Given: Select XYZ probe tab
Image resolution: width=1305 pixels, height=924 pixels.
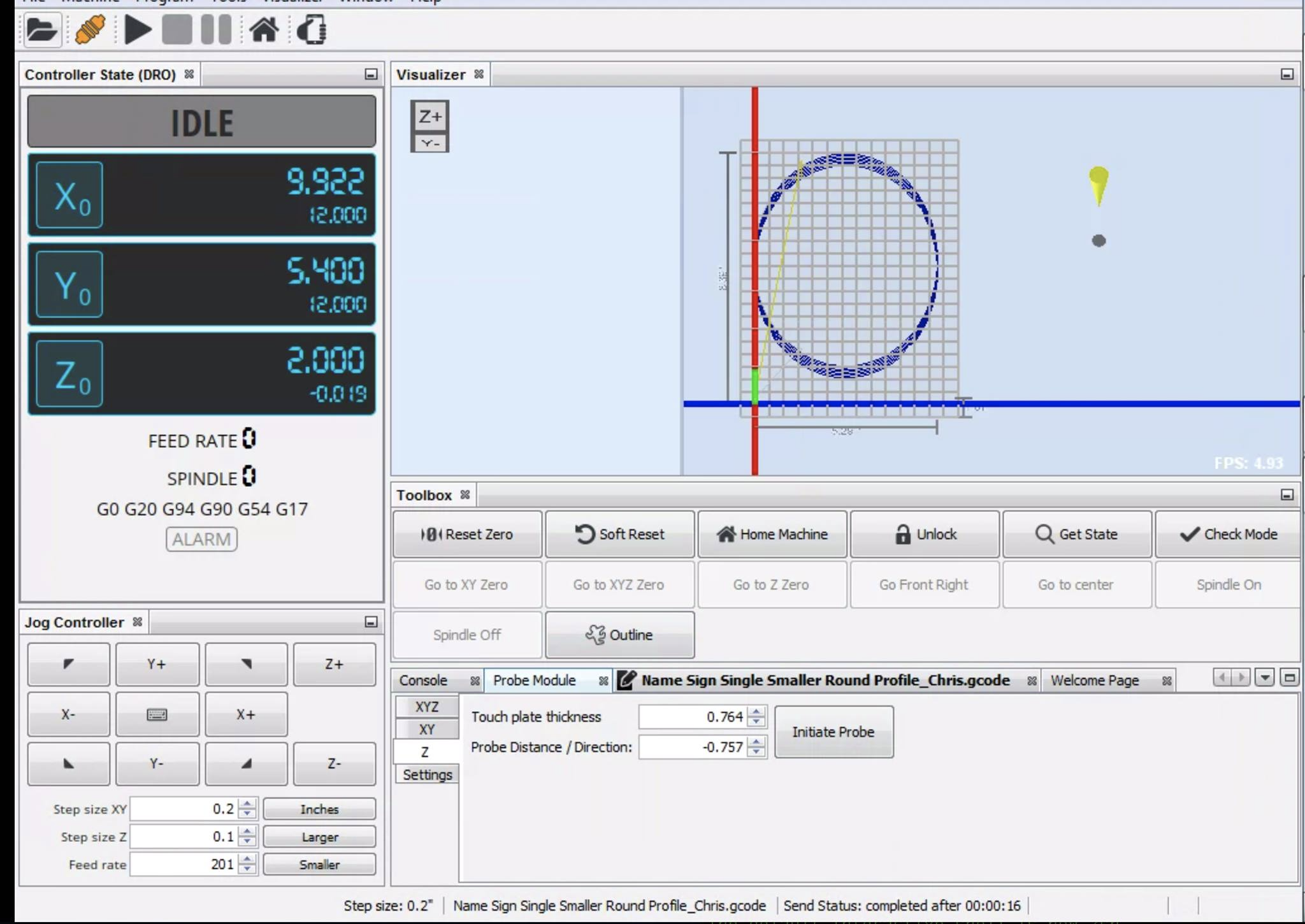Looking at the screenshot, I should pyautogui.click(x=427, y=707).
